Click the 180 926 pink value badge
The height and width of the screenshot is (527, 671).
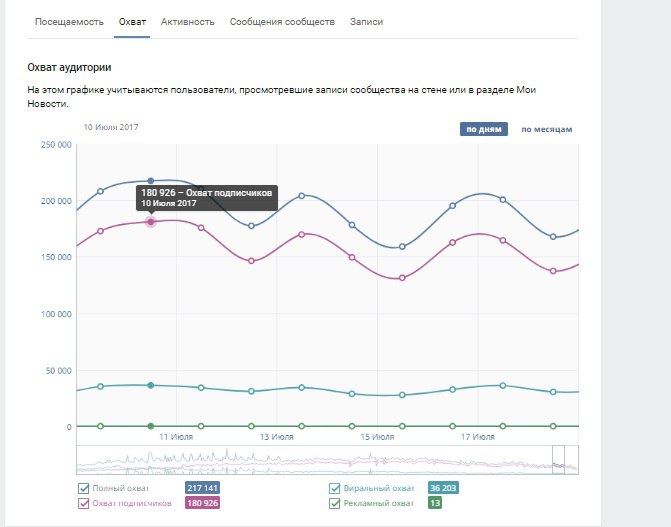pyautogui.click(x=203, y=503)
